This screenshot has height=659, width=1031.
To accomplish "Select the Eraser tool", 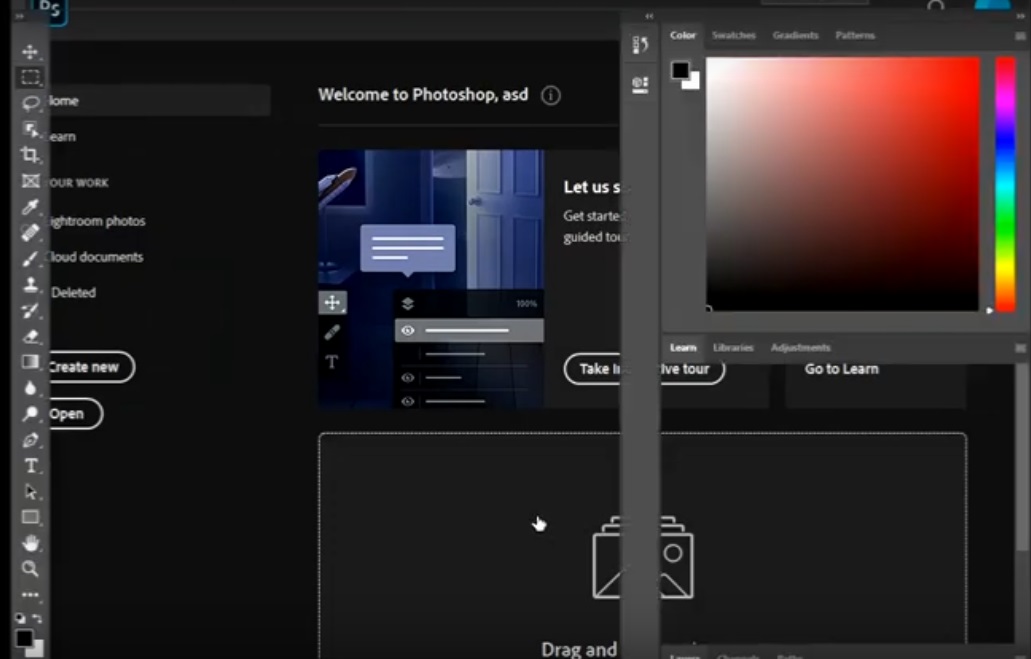I will (31, 336).
